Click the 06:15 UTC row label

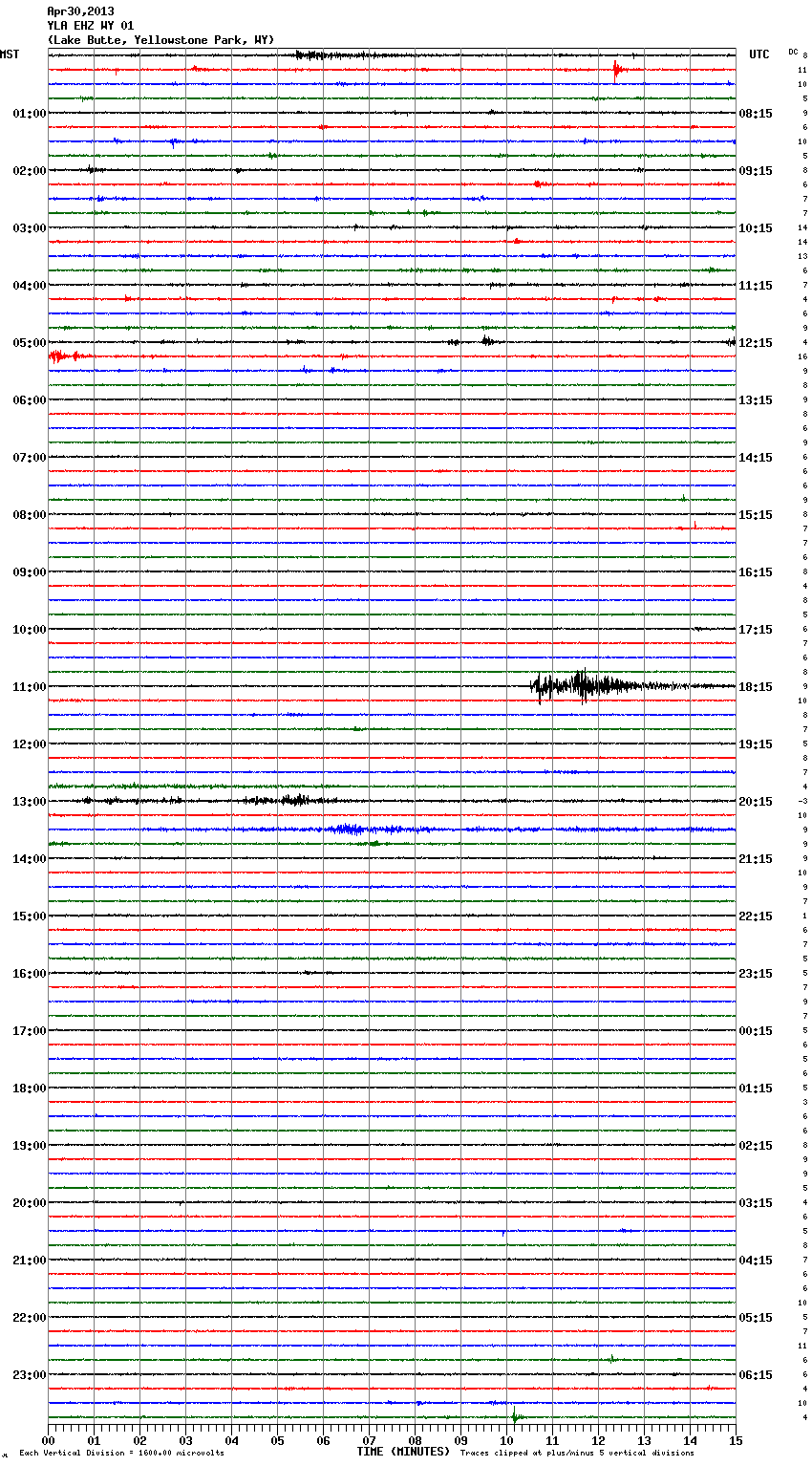pos(756,1375)
